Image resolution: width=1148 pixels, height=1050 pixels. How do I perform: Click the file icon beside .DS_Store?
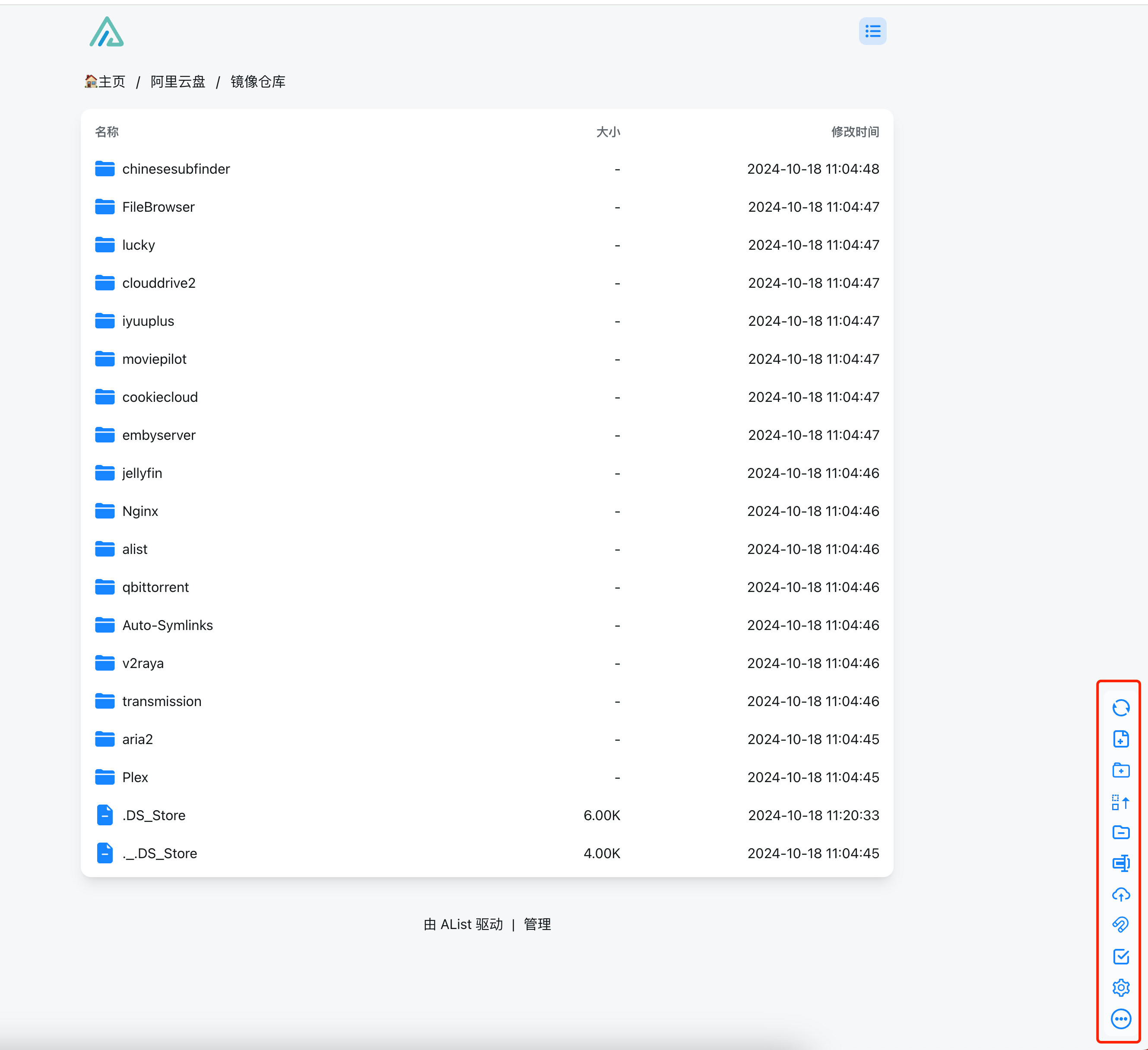[105, 815]
